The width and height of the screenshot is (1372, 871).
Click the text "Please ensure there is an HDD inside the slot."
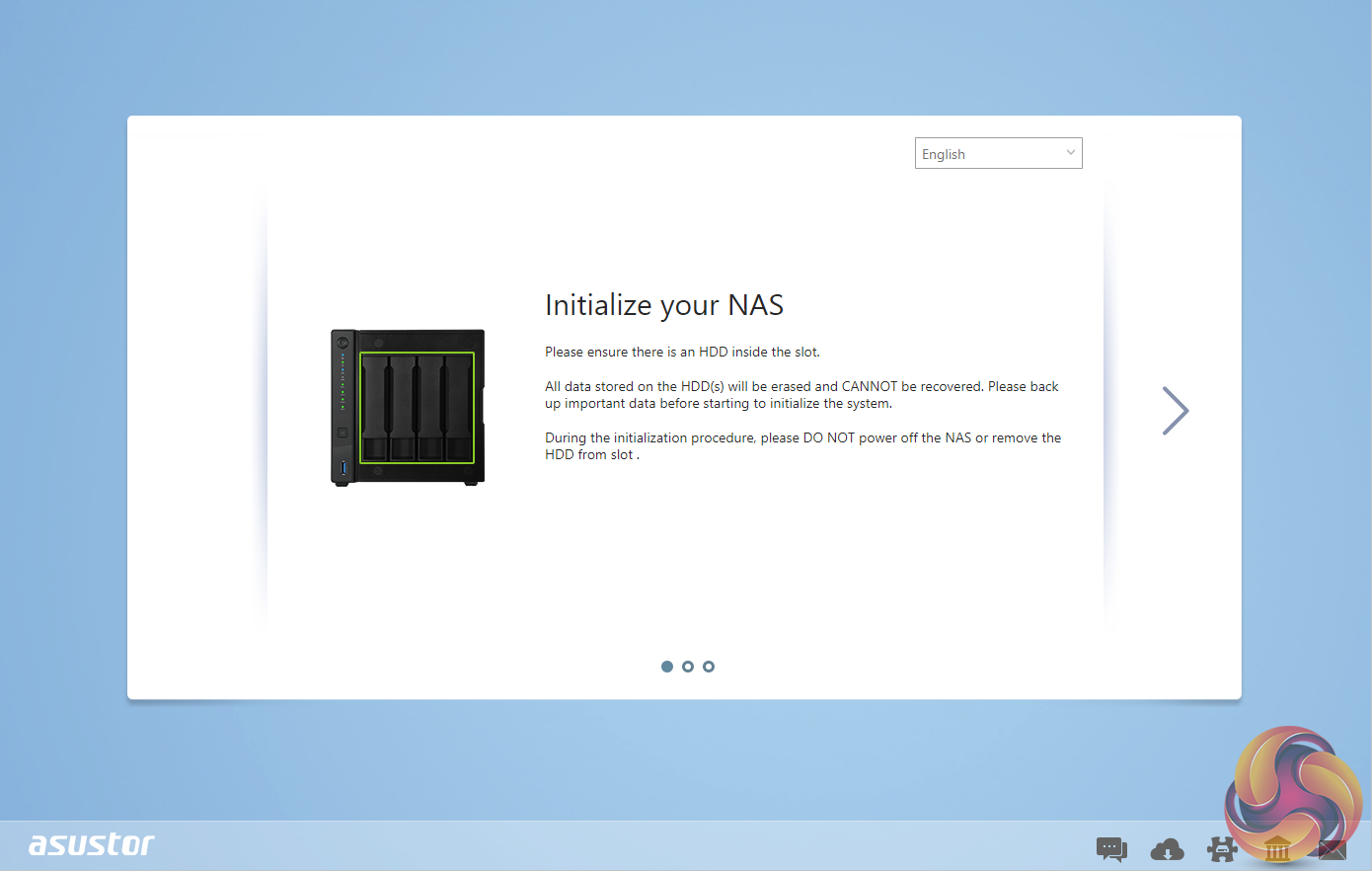point(682,352)
